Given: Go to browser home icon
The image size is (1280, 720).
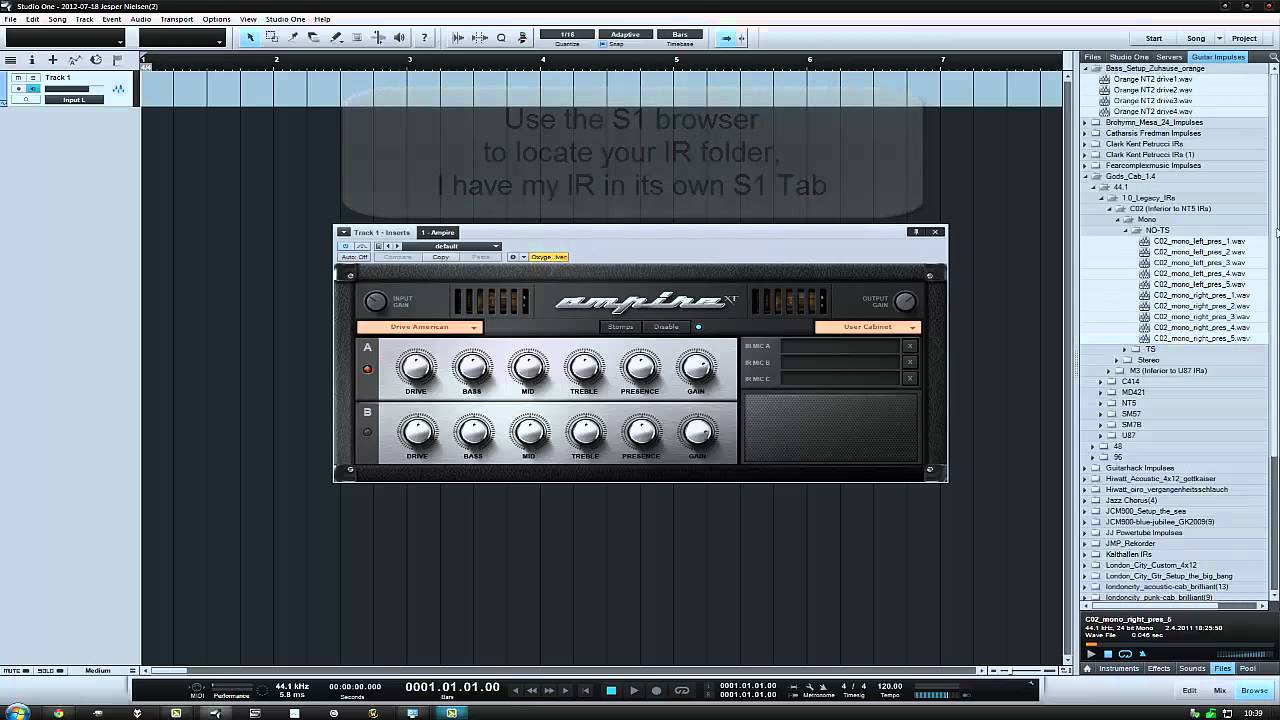Looking at the screenshot, I should tap(1088, 668).
